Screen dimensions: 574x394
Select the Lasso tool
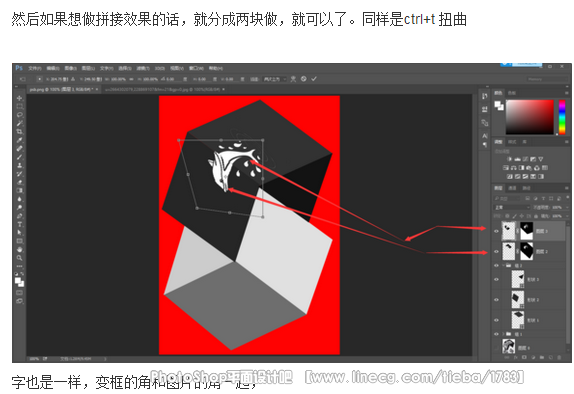coord(19,115)
